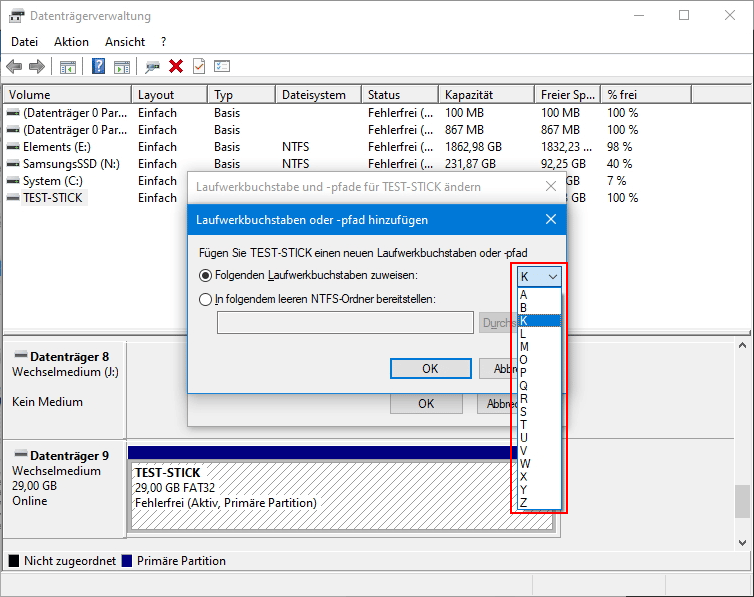Click Abbrechen in the background ändern dialog
The height and width of the screenshot is (597, 754).
[497, 404]
